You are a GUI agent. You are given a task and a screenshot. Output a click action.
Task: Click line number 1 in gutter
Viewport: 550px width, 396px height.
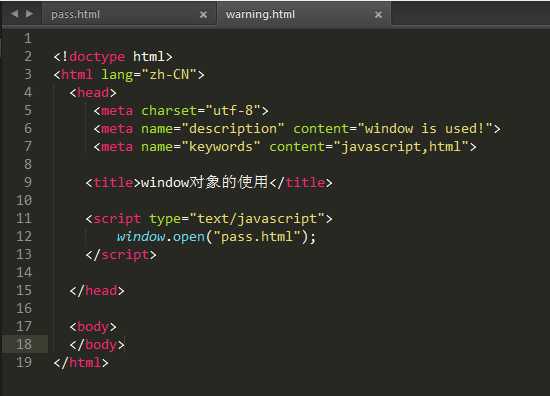point(28,38)
